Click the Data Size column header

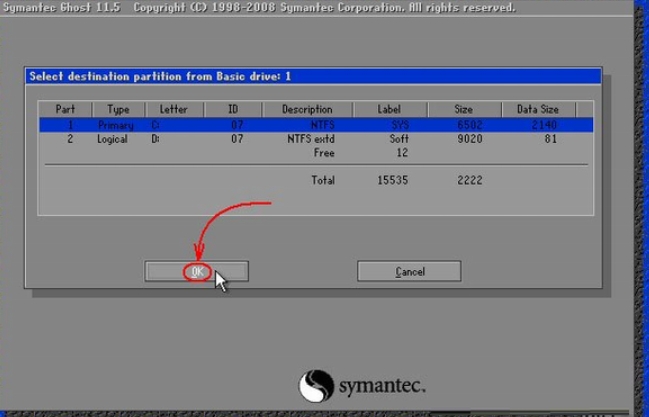(x=538, y=109)
